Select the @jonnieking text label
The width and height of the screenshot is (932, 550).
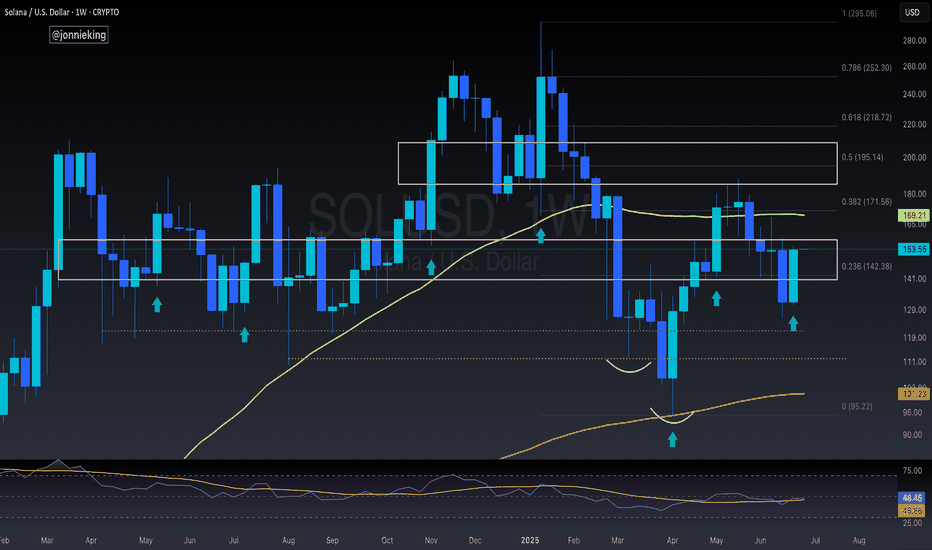[x=78, y=35]
